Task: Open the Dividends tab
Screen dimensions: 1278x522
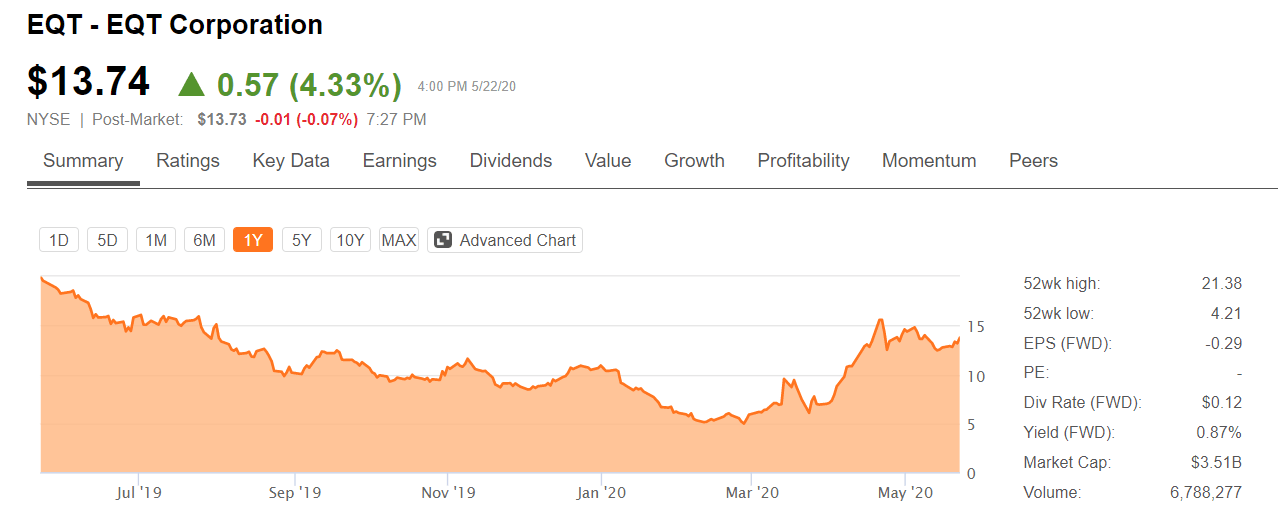Action: 511,161
